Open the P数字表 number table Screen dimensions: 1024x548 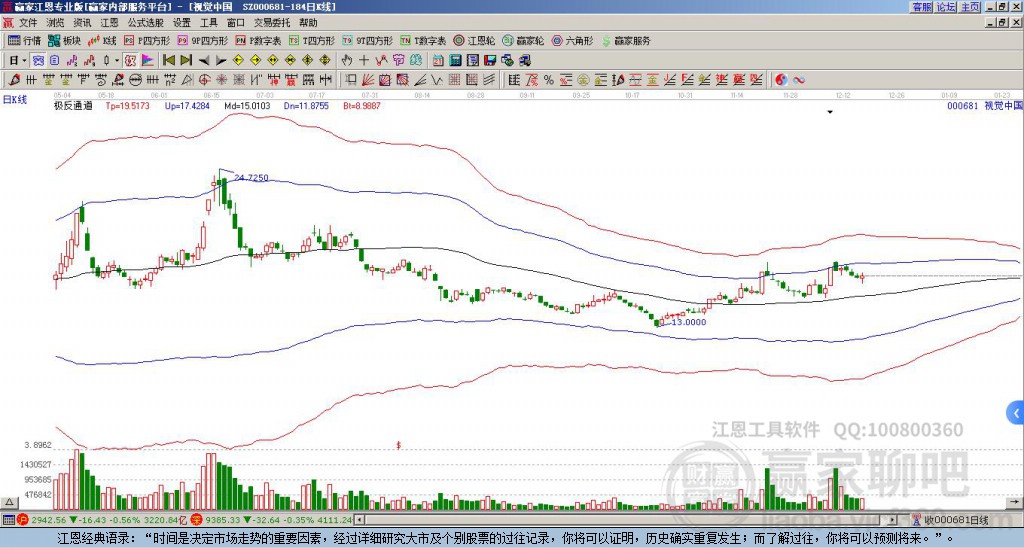[259, 40]
